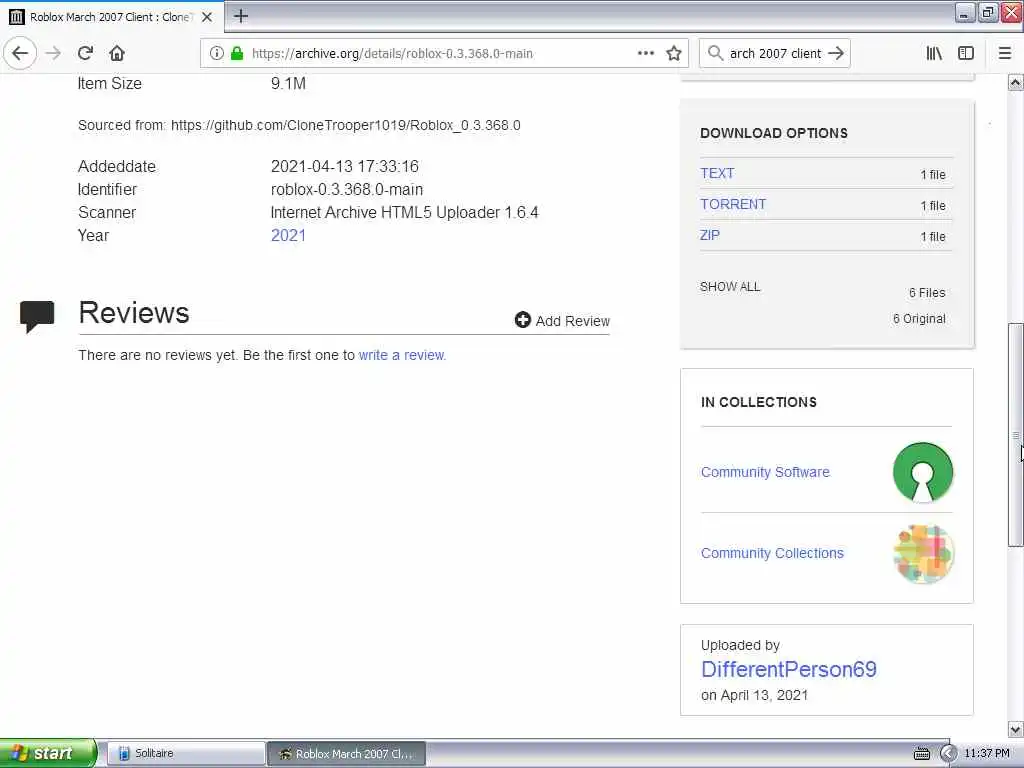This screenshot has height=768, width=1024.
Task: Click the 11:37 PM system clock
Action: tap(987, 754)
